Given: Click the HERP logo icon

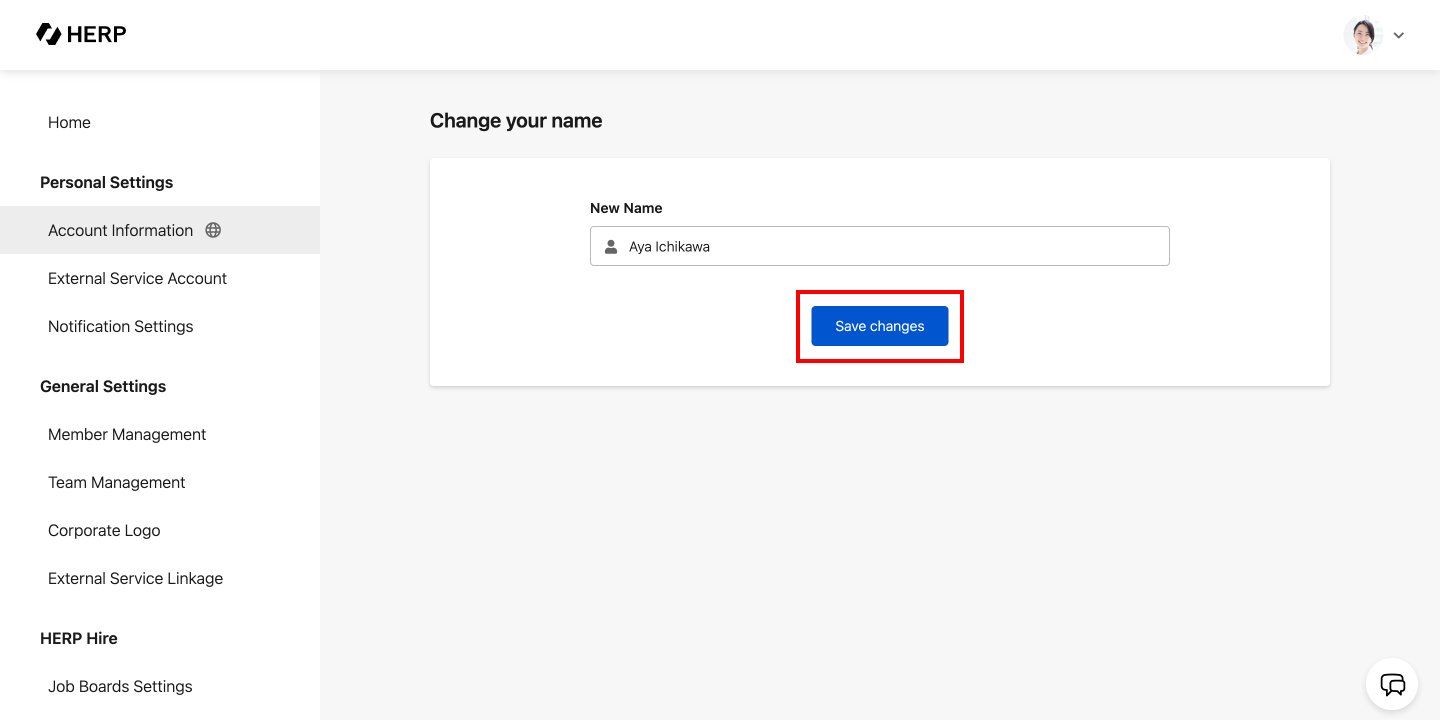Looking at the screenshot, I should point(48,34).
